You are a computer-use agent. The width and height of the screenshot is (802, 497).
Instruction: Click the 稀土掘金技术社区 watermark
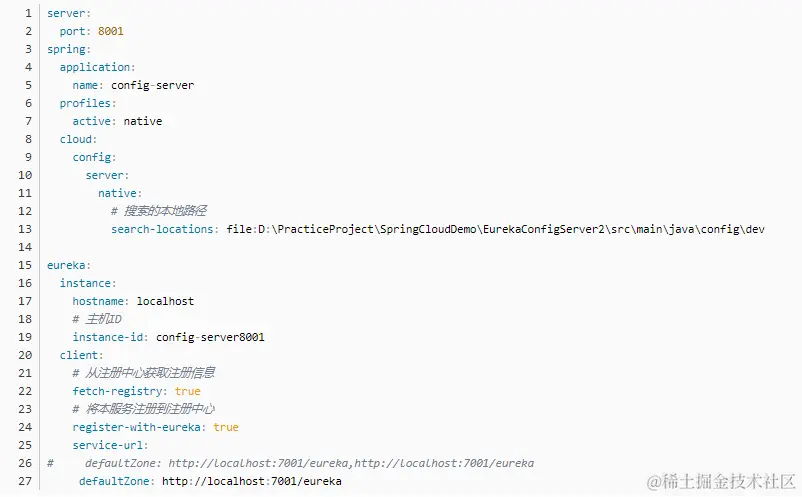coord(720,482)
